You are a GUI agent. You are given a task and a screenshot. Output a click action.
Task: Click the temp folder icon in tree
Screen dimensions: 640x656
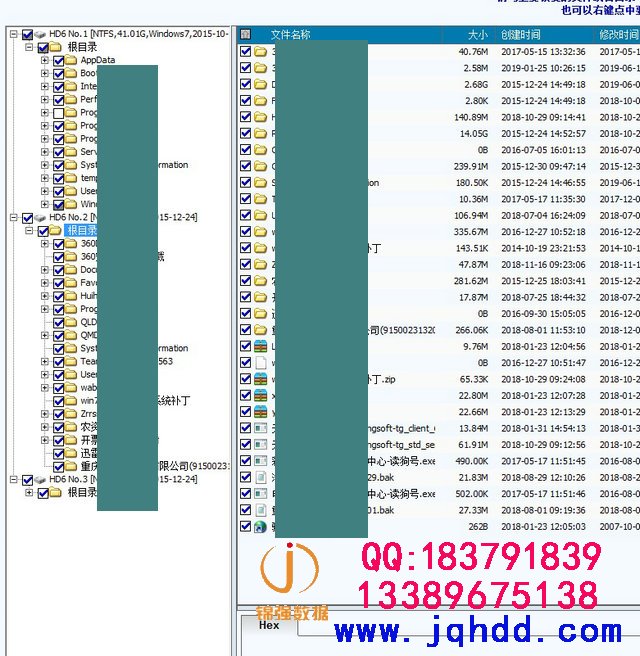72,178
